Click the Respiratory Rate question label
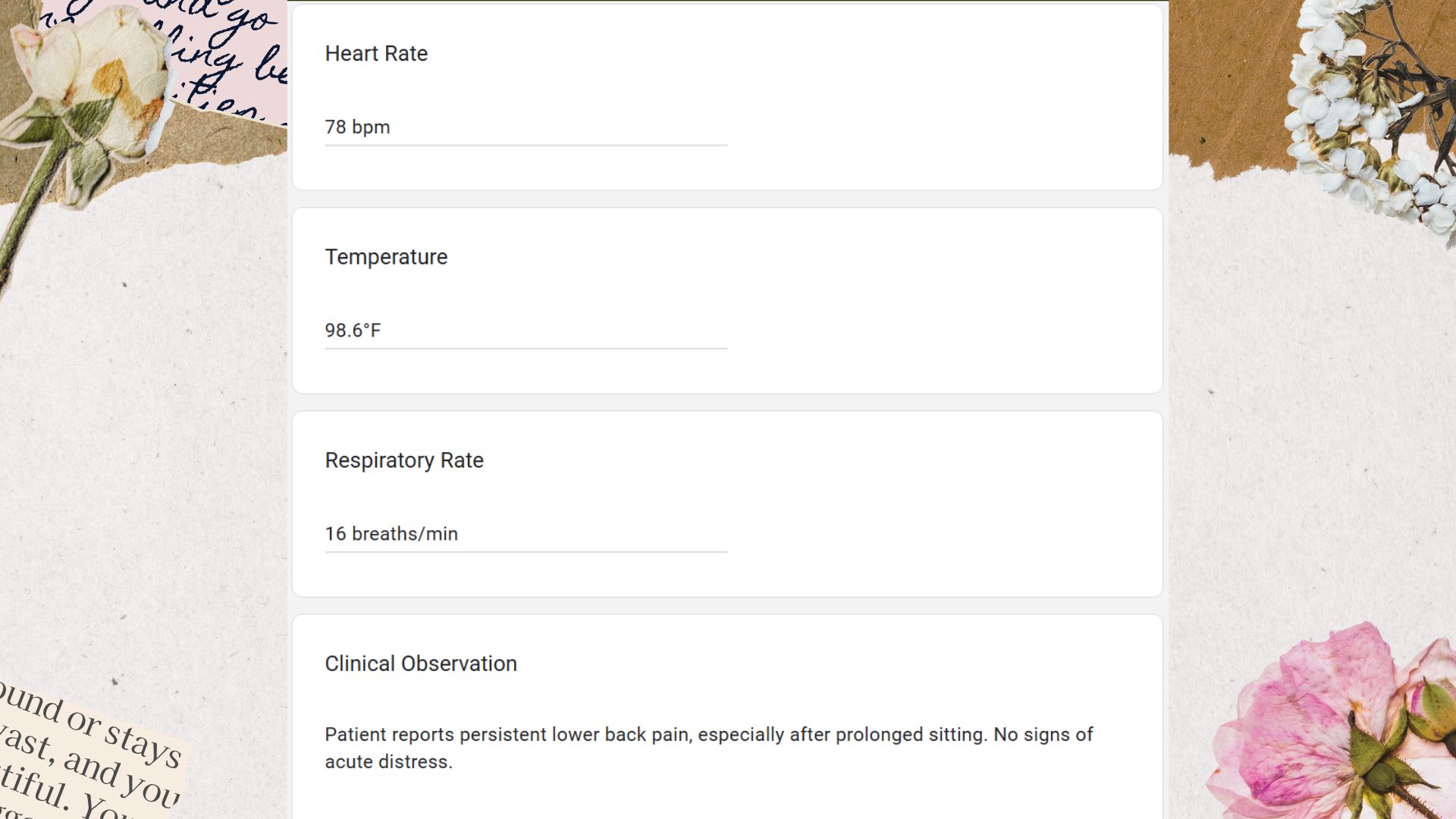This screenshot has height=819, width=1456. coord(404,460)
